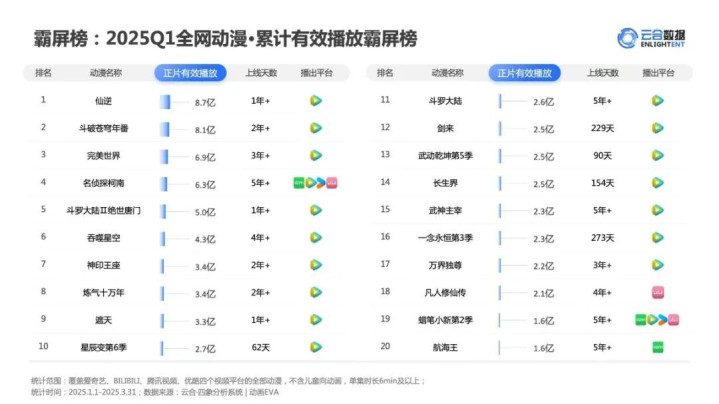Click the Tencent Video icon for 星辰变第6季
The width and height of the screenshot is (719, 404).
(315, 347)
